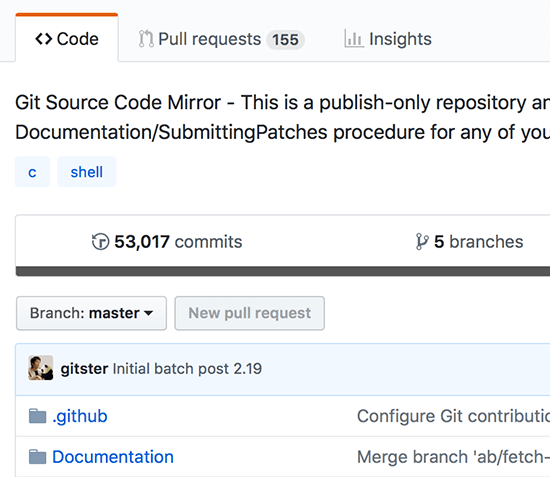View the 5 branches link
This screenshot has height=477, width=550.
(x=469, y=242)
